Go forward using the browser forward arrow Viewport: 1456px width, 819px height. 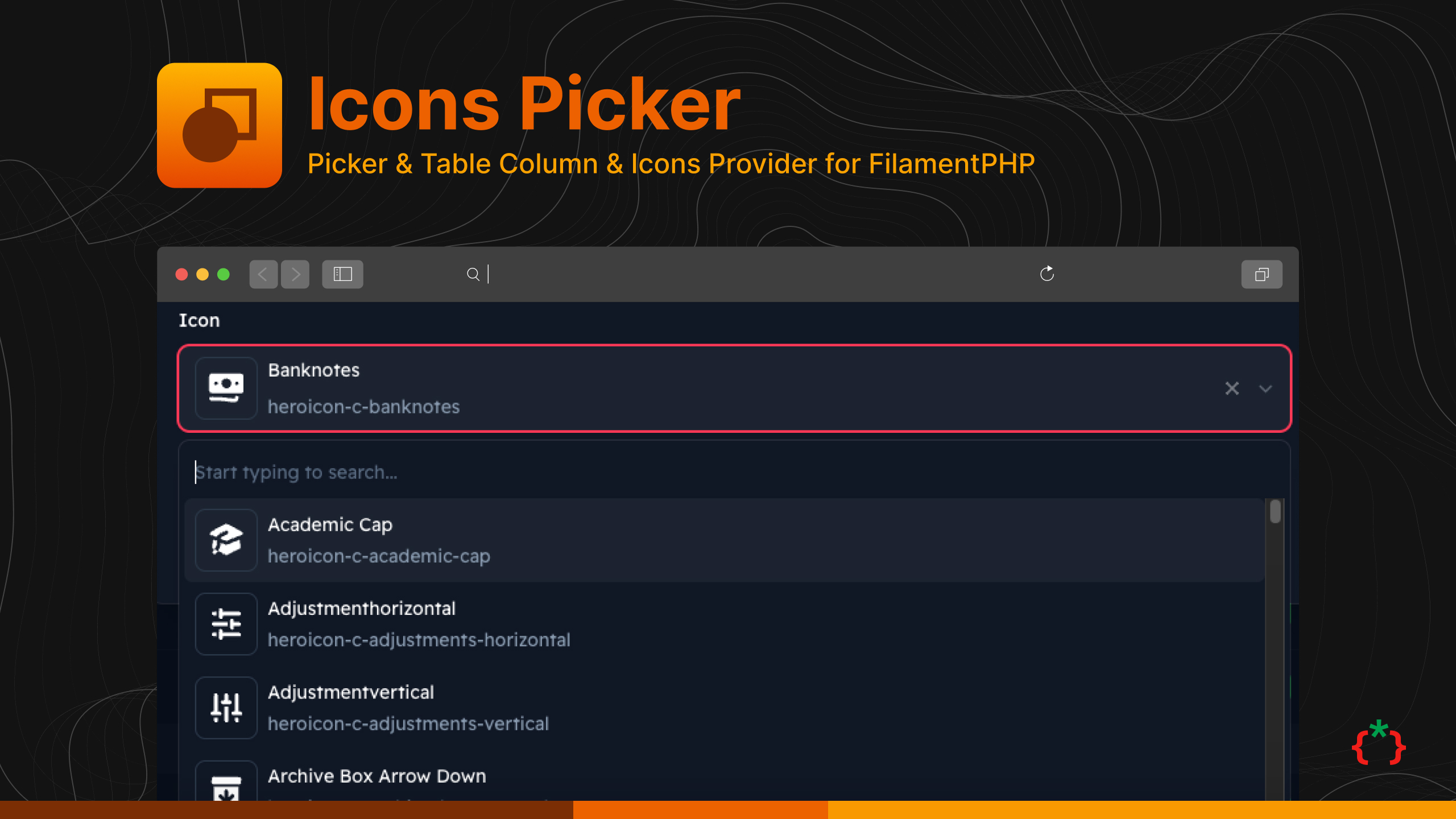pos(295,274)
